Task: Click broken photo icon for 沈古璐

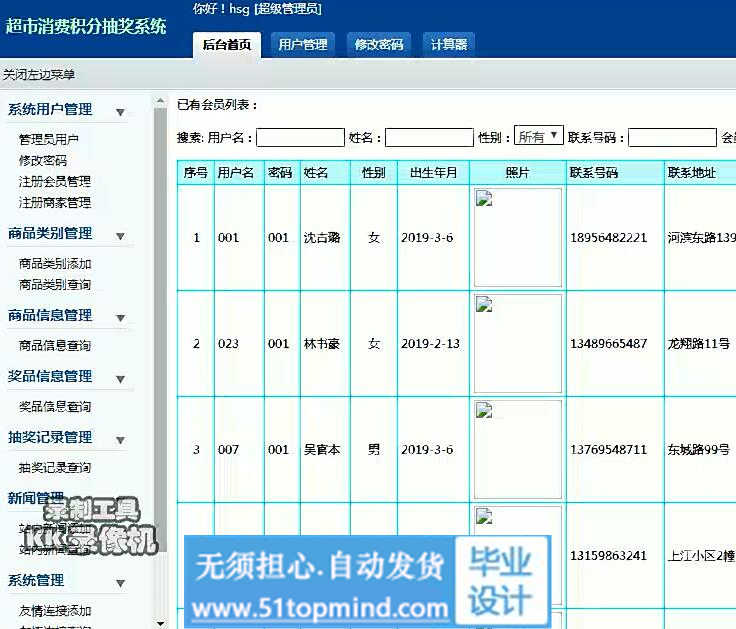Action: point(484,198)
